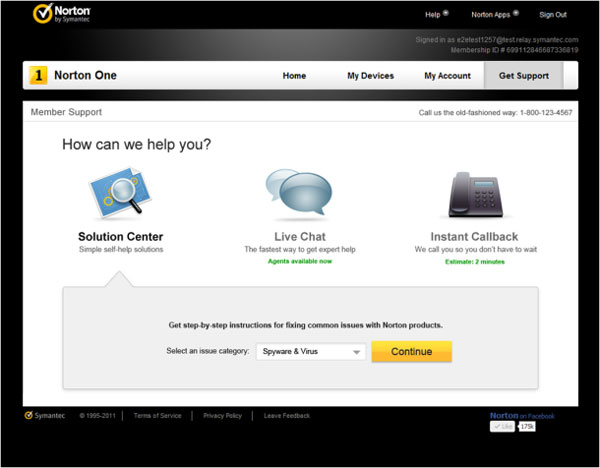Click Leave Feedback in the footer
Image resolution: width=600 pixels, height=468 pixels.
[287, 416]
